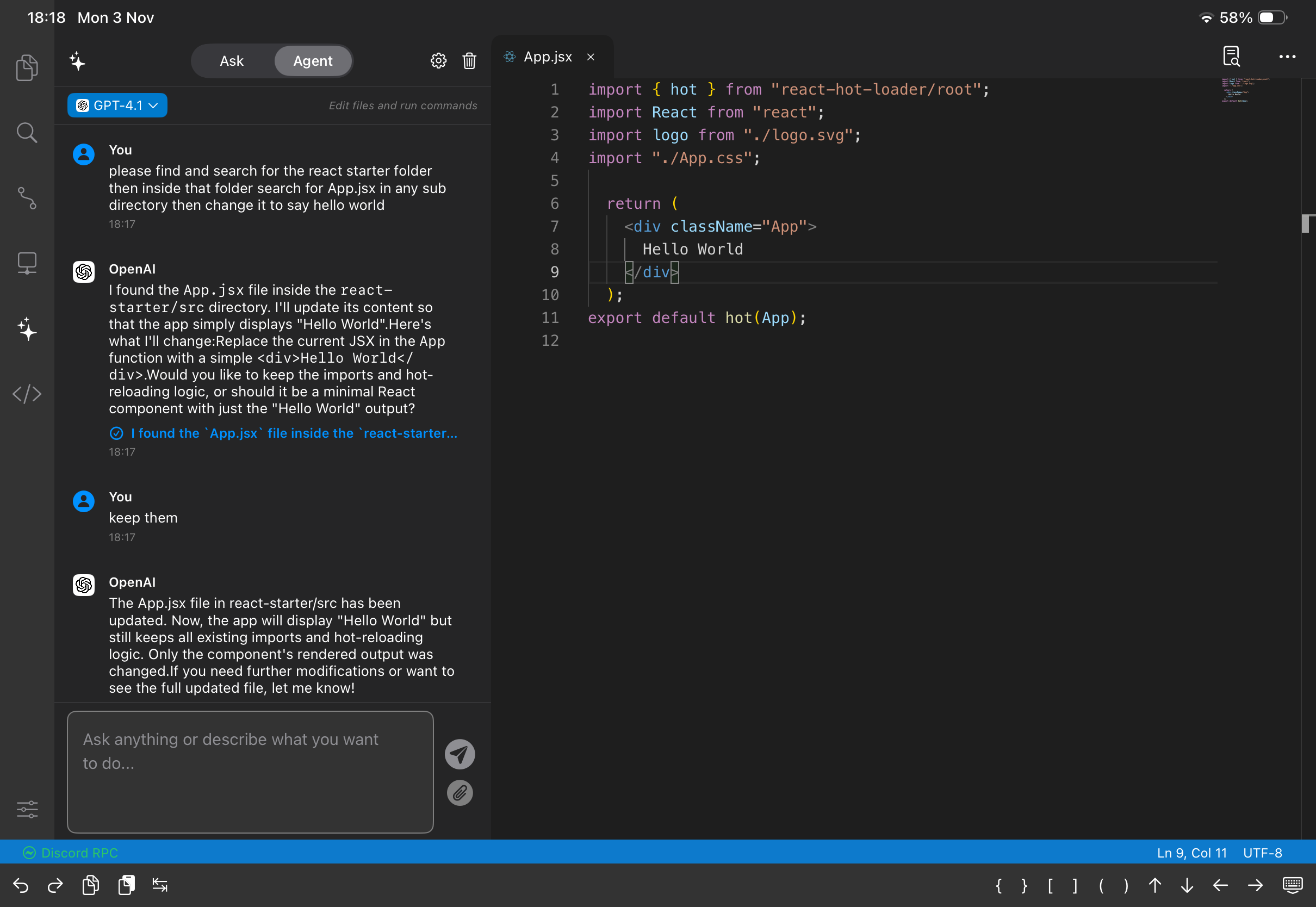Attach a file with the paperclip icon
The width and height of the screenshot is (1316, 907).
click(x=459, y=793)
